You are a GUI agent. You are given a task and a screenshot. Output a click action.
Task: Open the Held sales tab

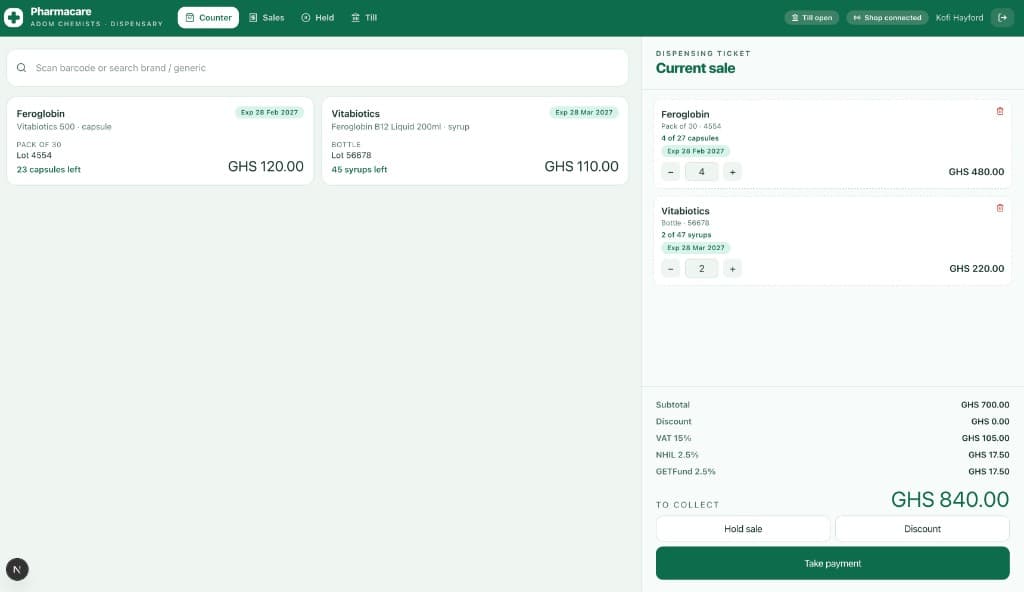tap(317, 18)
